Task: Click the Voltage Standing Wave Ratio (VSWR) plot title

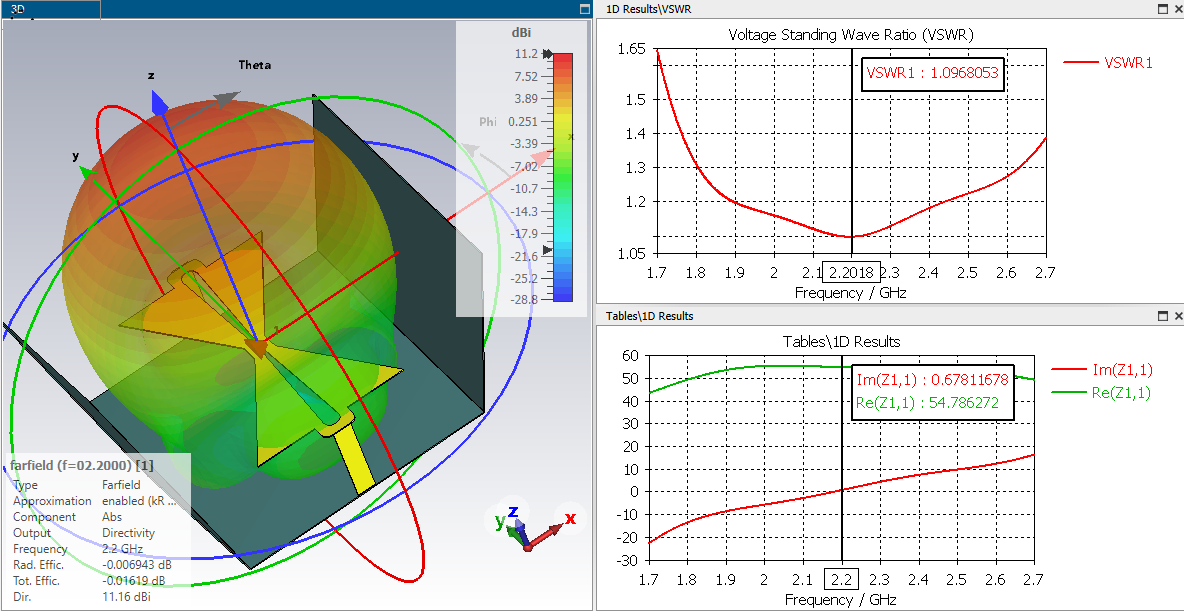Action: click(x=851, y=34)
